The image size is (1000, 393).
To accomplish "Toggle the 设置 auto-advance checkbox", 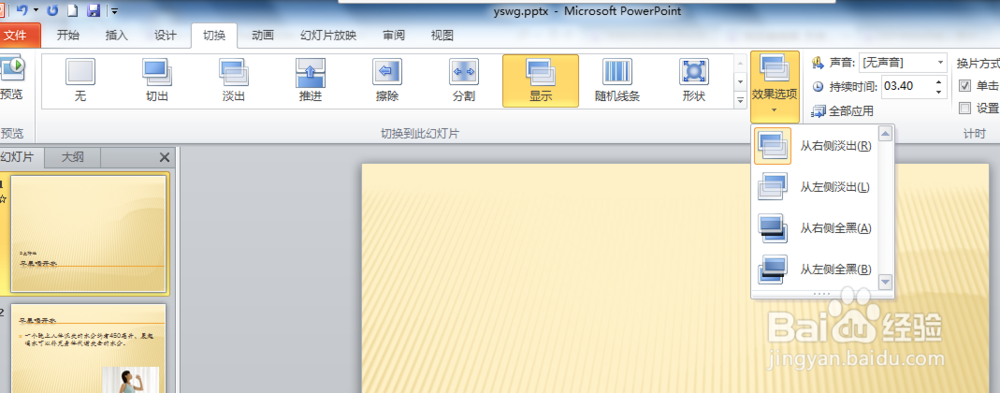I will [965, 108].
